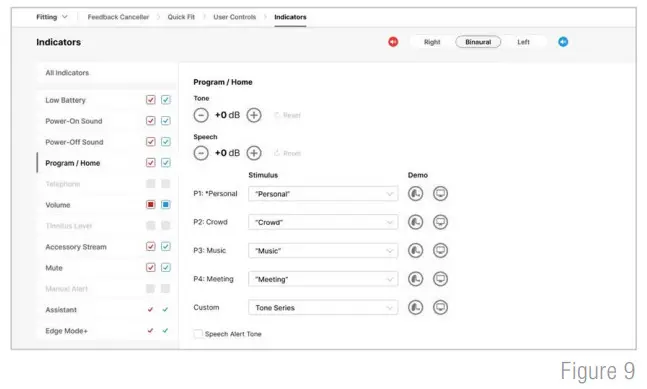Toggle the blue Power-On Sound checkbox
The width and height of the screenshot is (647, 389).
[x=165, y=121]
